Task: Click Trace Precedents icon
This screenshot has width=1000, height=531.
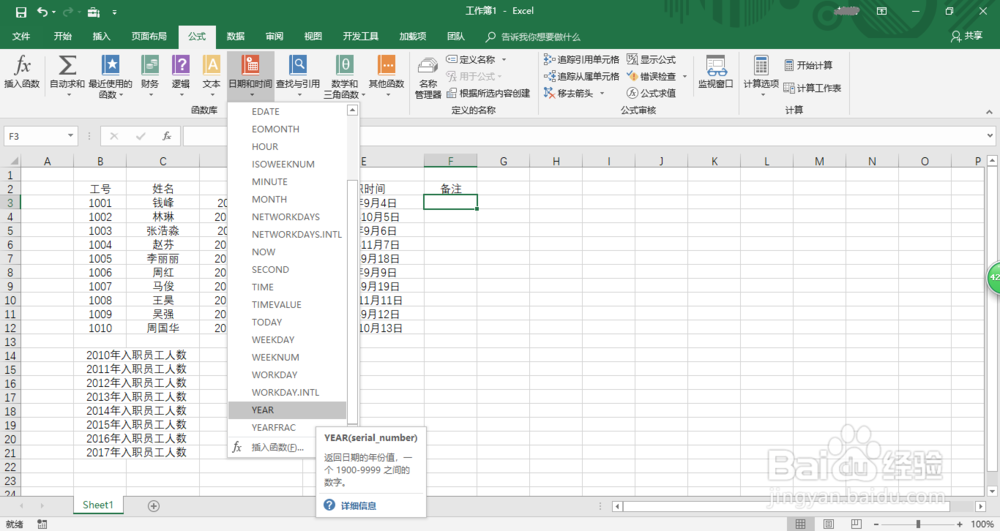Action: point(549,59)
